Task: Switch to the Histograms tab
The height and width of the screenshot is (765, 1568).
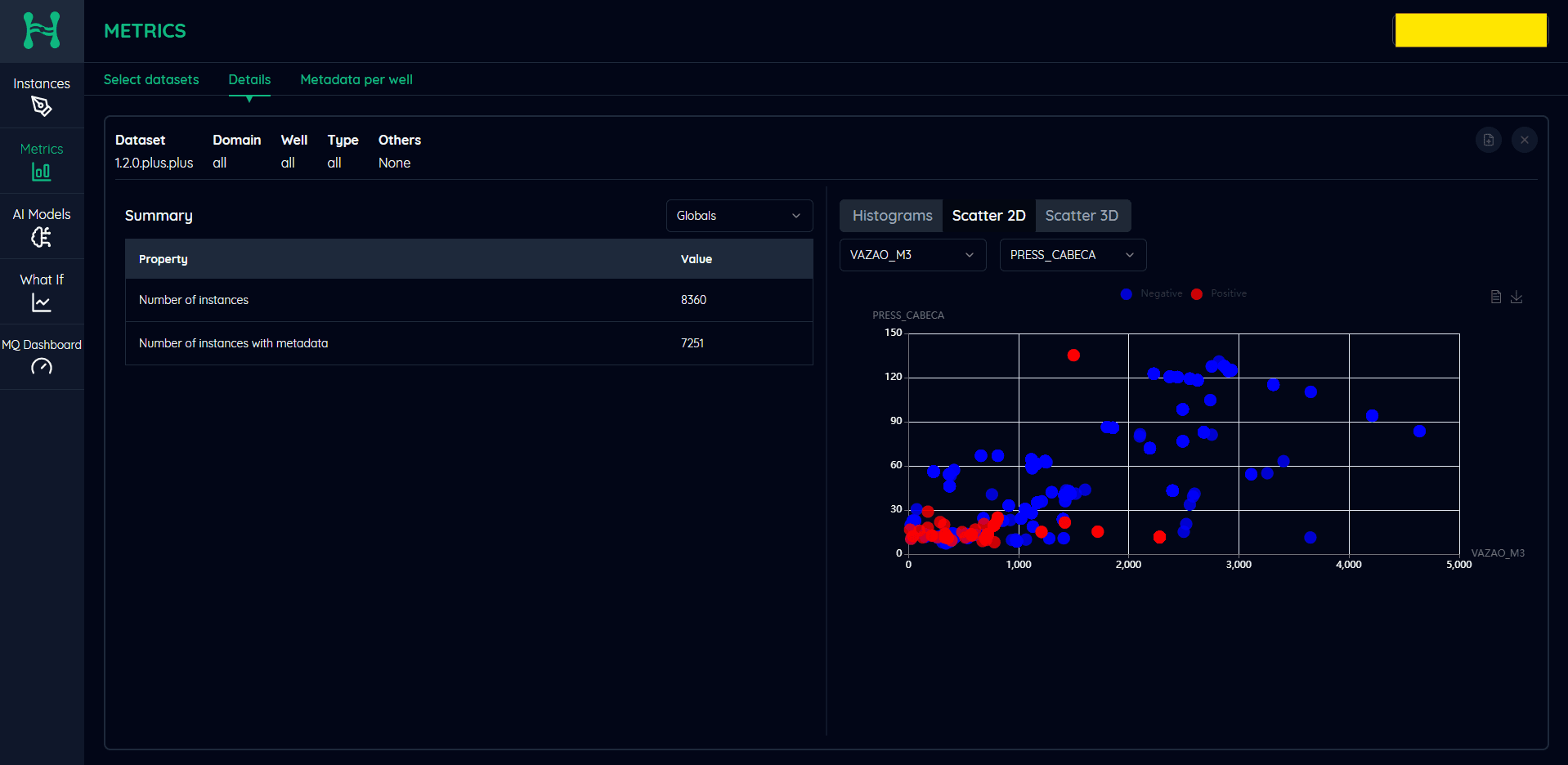Action: [892, 216]
